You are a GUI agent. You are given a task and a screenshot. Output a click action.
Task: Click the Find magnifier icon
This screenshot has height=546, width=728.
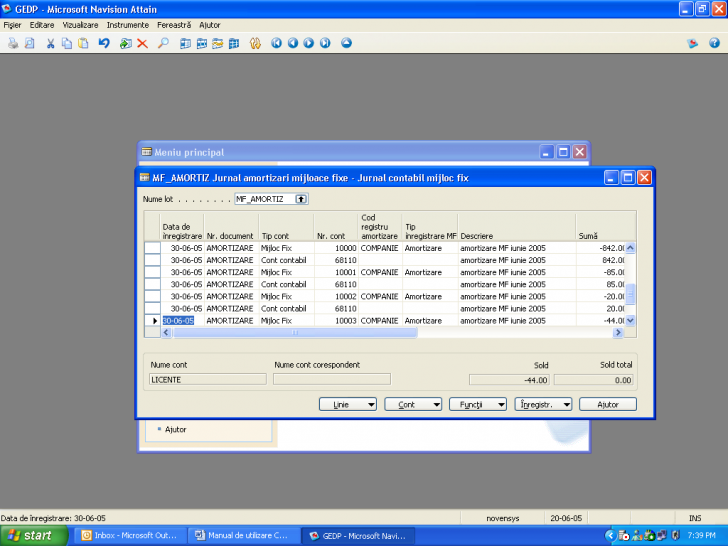pyautogui.click(x=163, y=43)
